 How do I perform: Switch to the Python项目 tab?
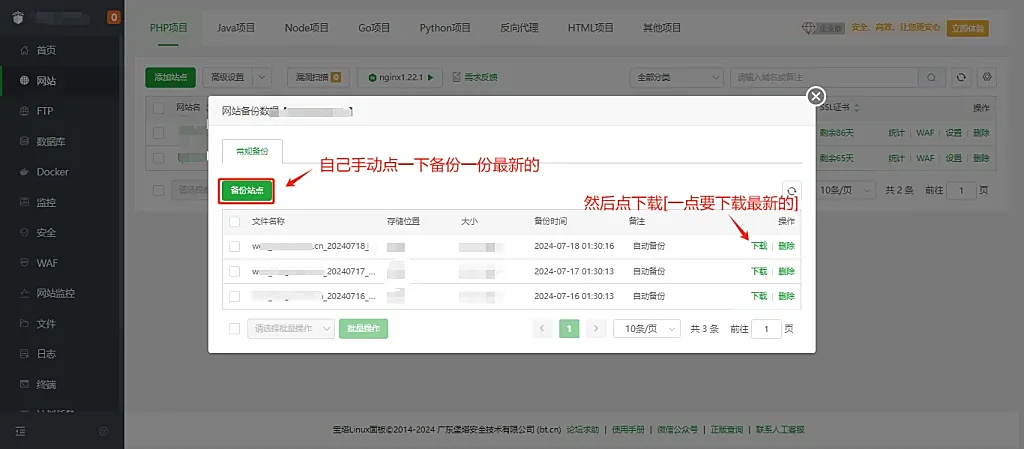pyautogui.click(x=445, y=28)
